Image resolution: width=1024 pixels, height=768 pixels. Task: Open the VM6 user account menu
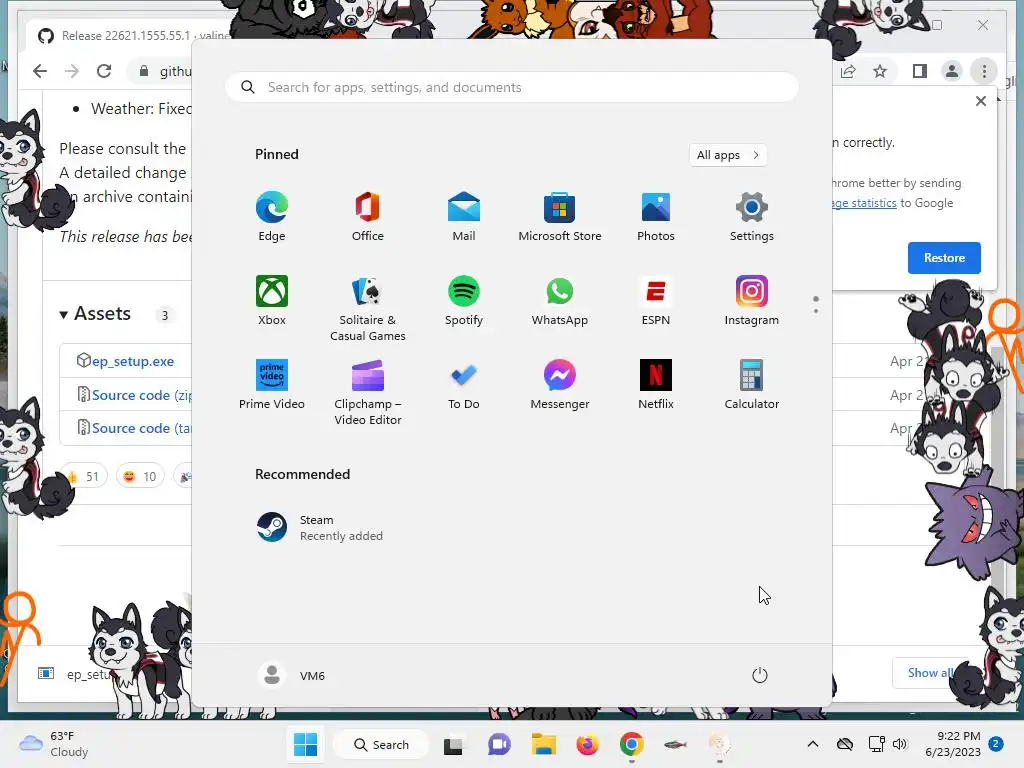tap(292, 675)
